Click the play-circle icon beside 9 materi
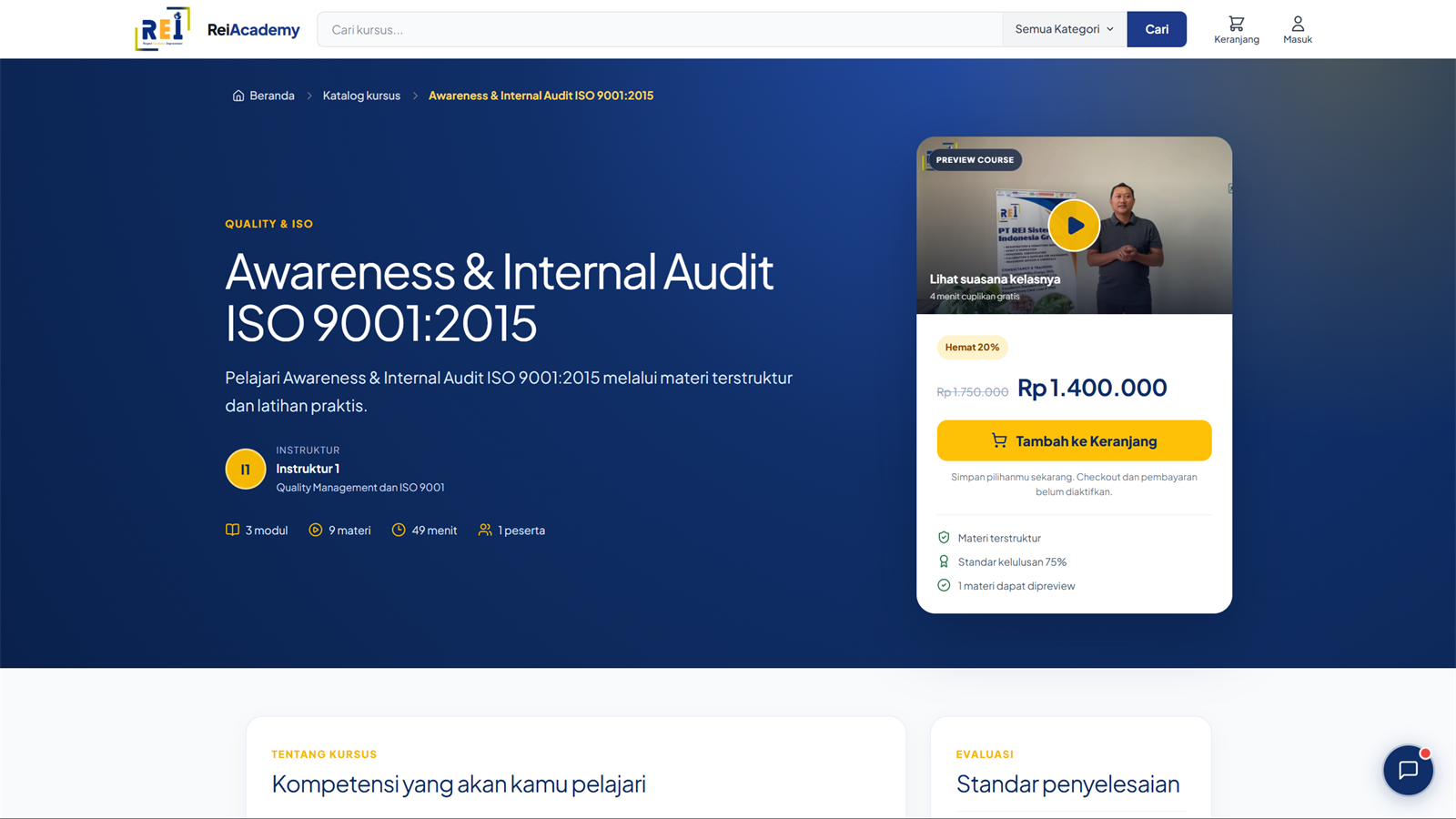Screen dimensions: 1456x819 pyautogui.click(x=316, y=530)
